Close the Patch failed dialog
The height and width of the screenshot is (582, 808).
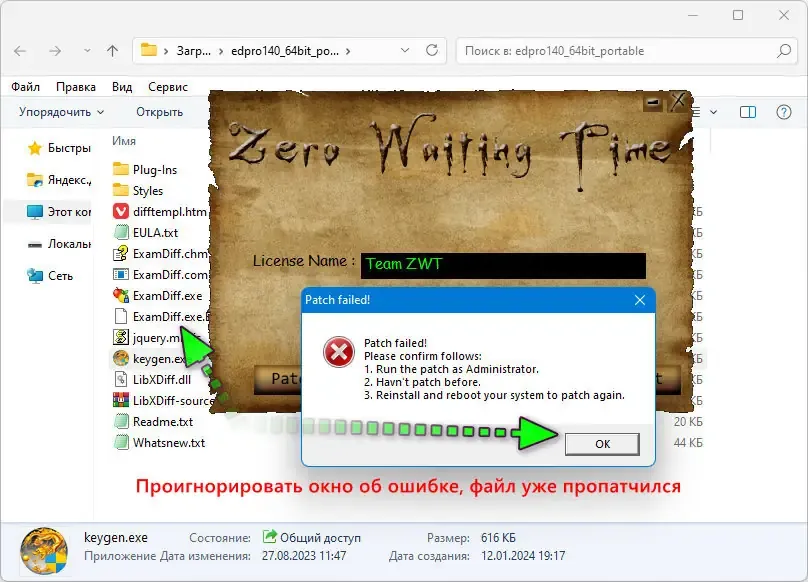(x=639, y=300)
